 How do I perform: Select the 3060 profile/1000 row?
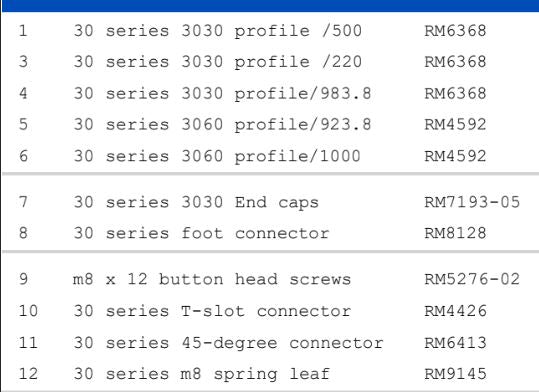pyautogui.click(x=271, y=156)
